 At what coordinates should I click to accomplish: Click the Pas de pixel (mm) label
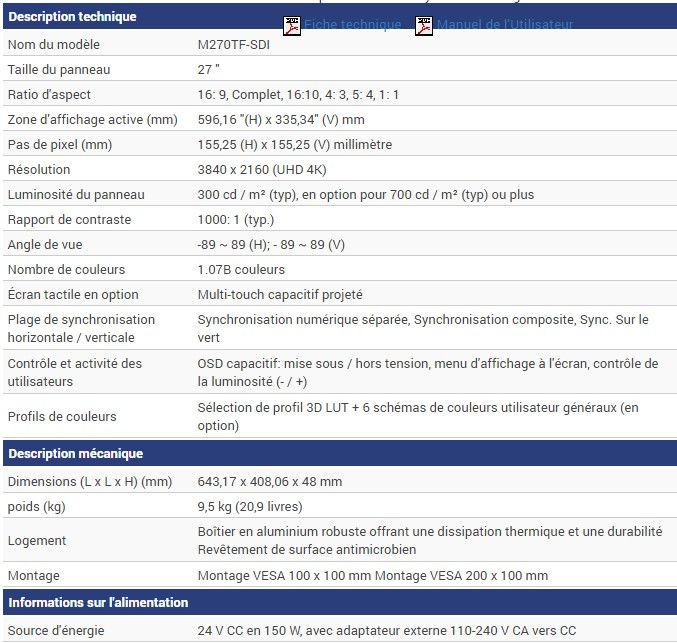(60, 145)
